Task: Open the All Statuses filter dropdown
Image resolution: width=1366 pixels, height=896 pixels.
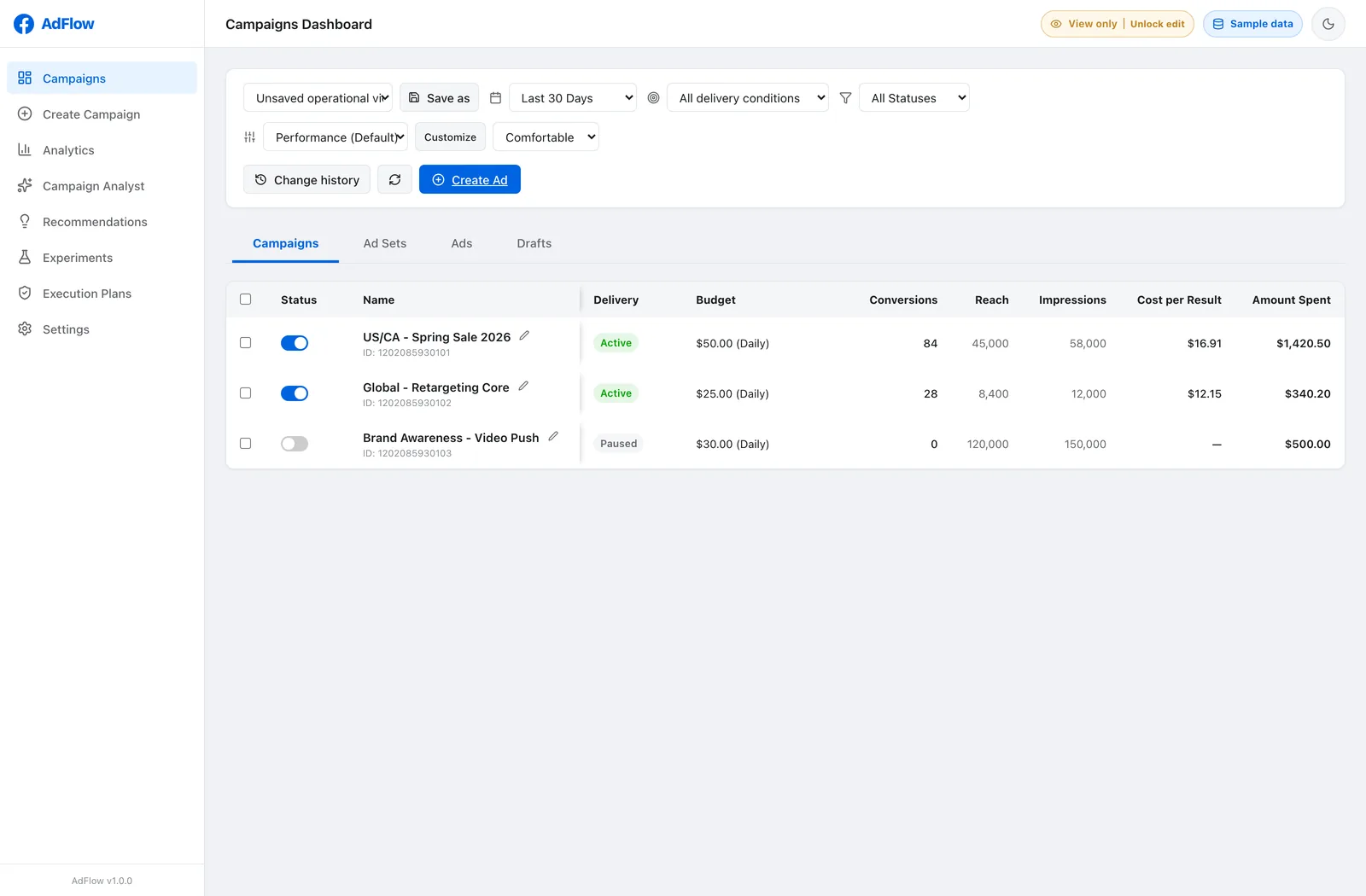Action: click(914, 98)
